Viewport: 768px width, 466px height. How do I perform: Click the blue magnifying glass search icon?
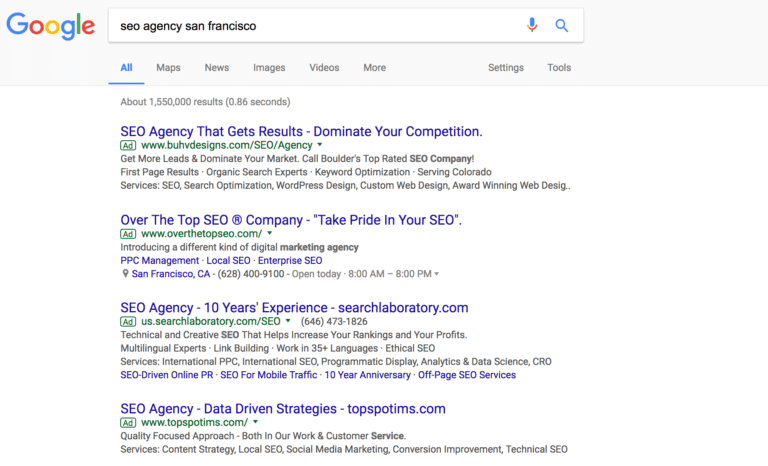coord(561,25)
